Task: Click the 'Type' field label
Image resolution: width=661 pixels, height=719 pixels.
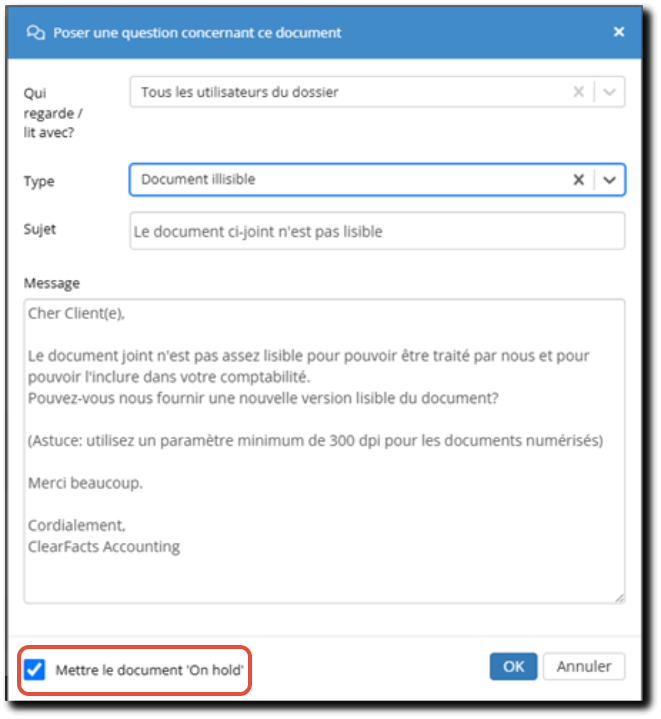Action: click(x=39, y=181)
